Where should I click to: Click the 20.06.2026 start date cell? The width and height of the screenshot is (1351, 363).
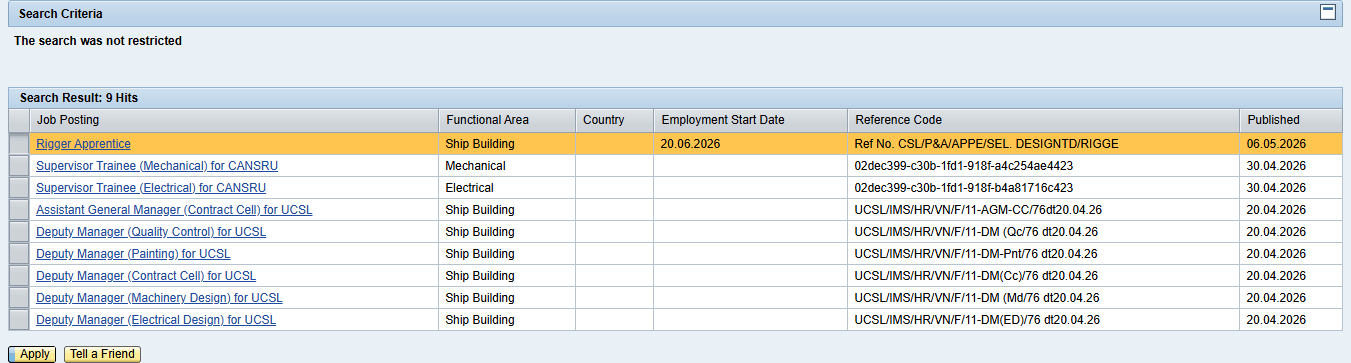[x=750, y=144]
